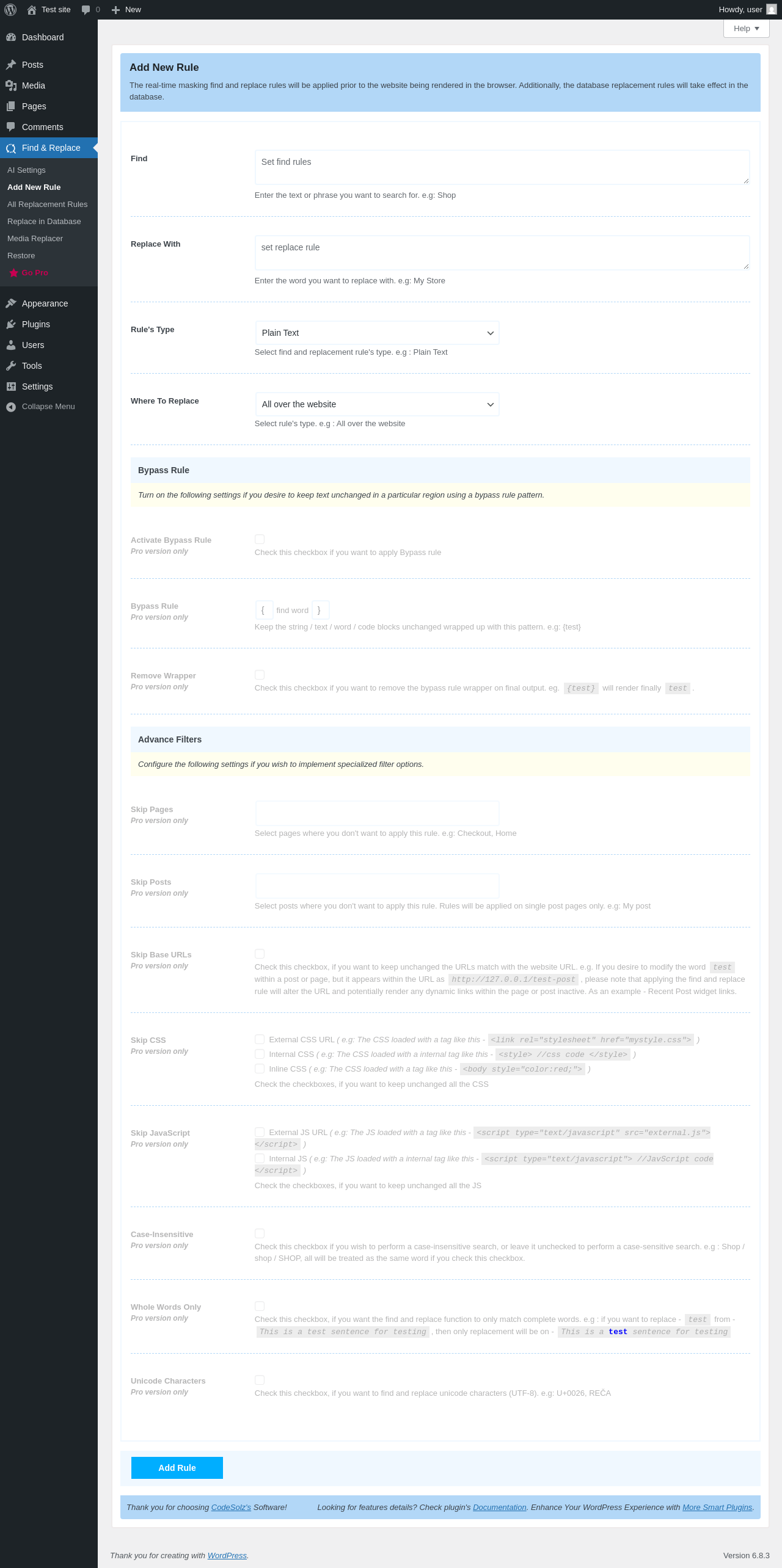Enable the Case-Insensitive checkbox

[260, 1233]
